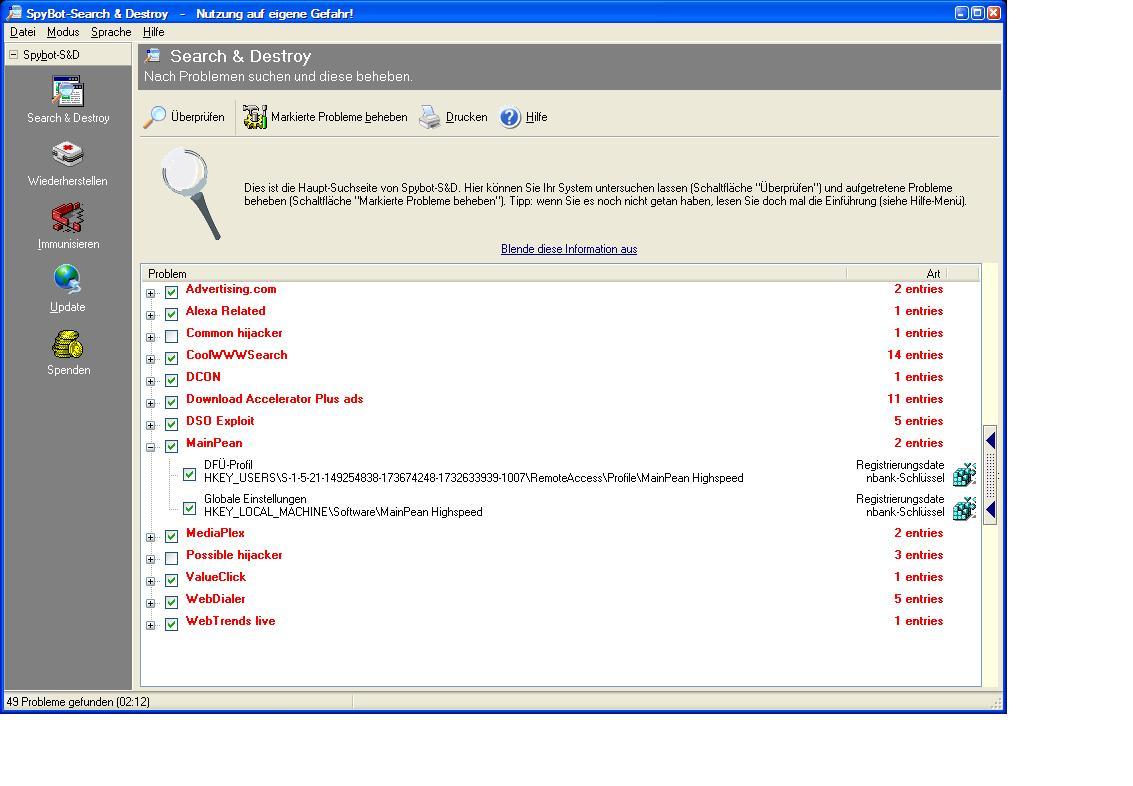This screenshot has height=786, width=1133.
Task: Uncheck the DSO Exploit checkbox
Action: click(171, 424)
